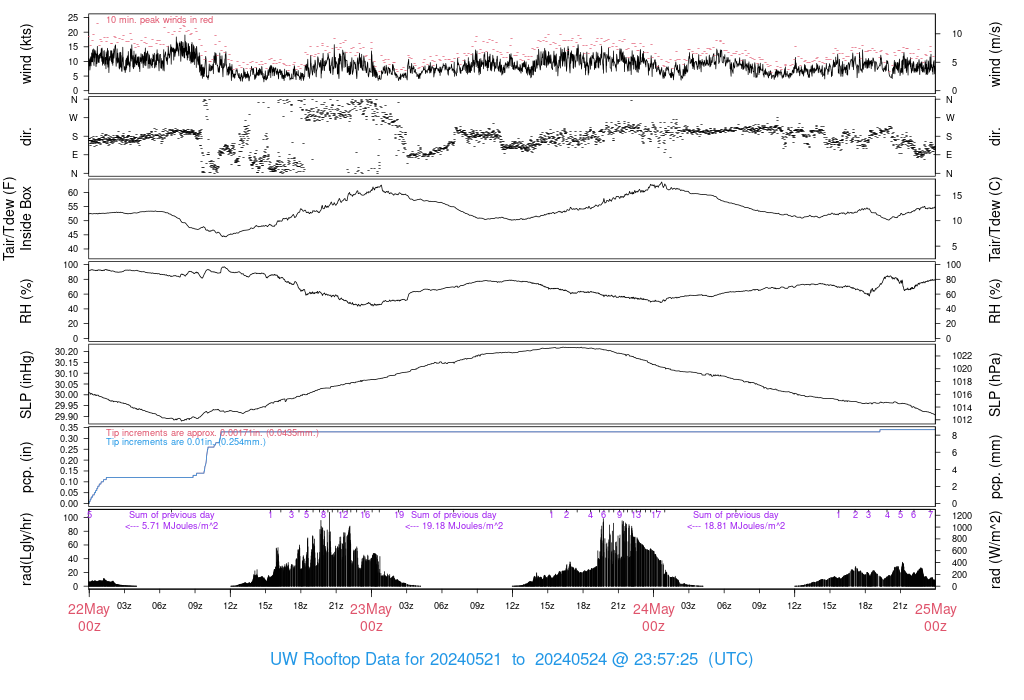The height and width of the screenshot is (700, 1024).
Task: Click the 'pcp. (mm)' axis label
Action: pyautogui.click(x=995, y=467)
